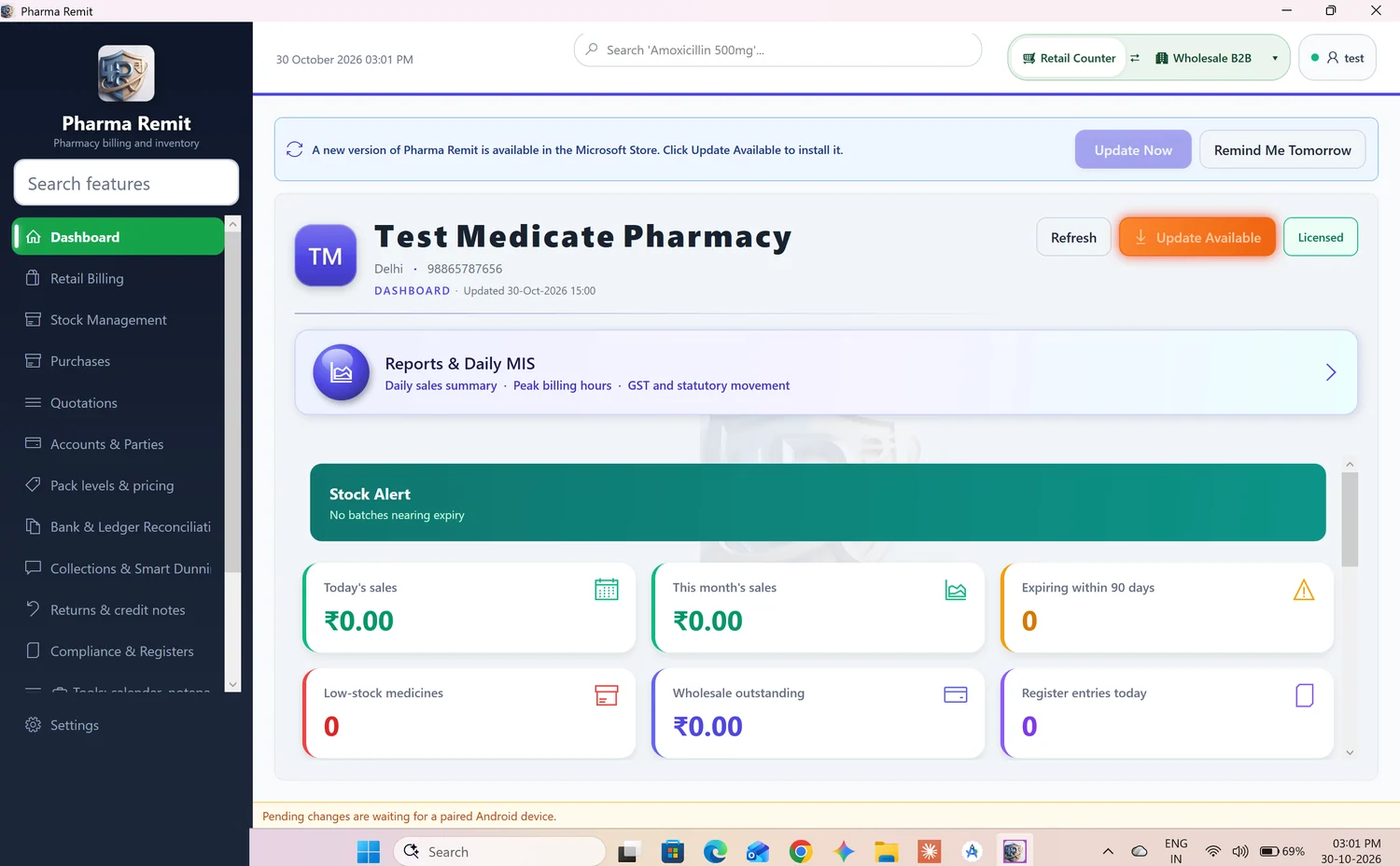Click the TM pharmacy avatar
Screen dimensions: 1400x866
tap(326, 256)
